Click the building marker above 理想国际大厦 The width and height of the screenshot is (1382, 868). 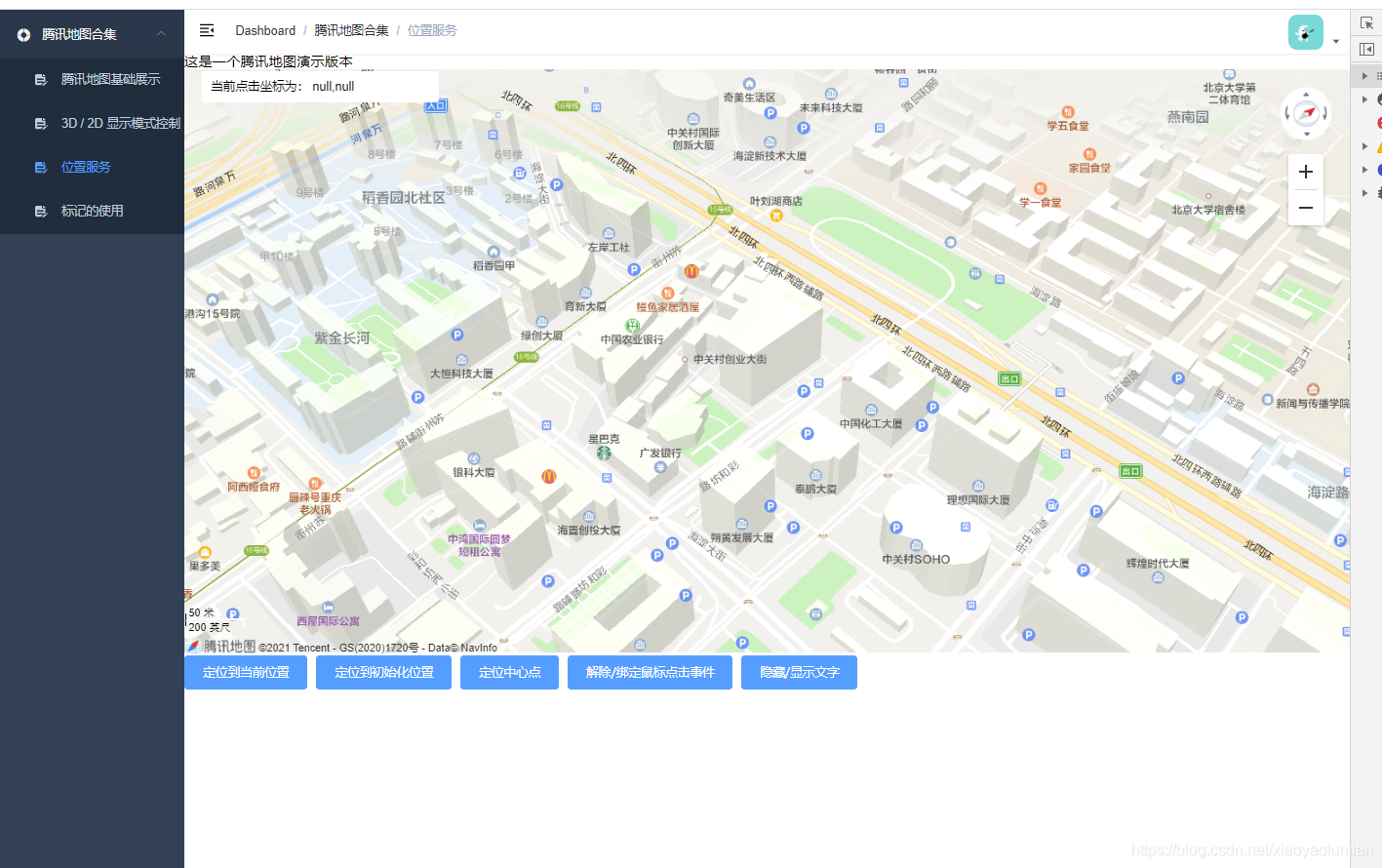point(978,486)
